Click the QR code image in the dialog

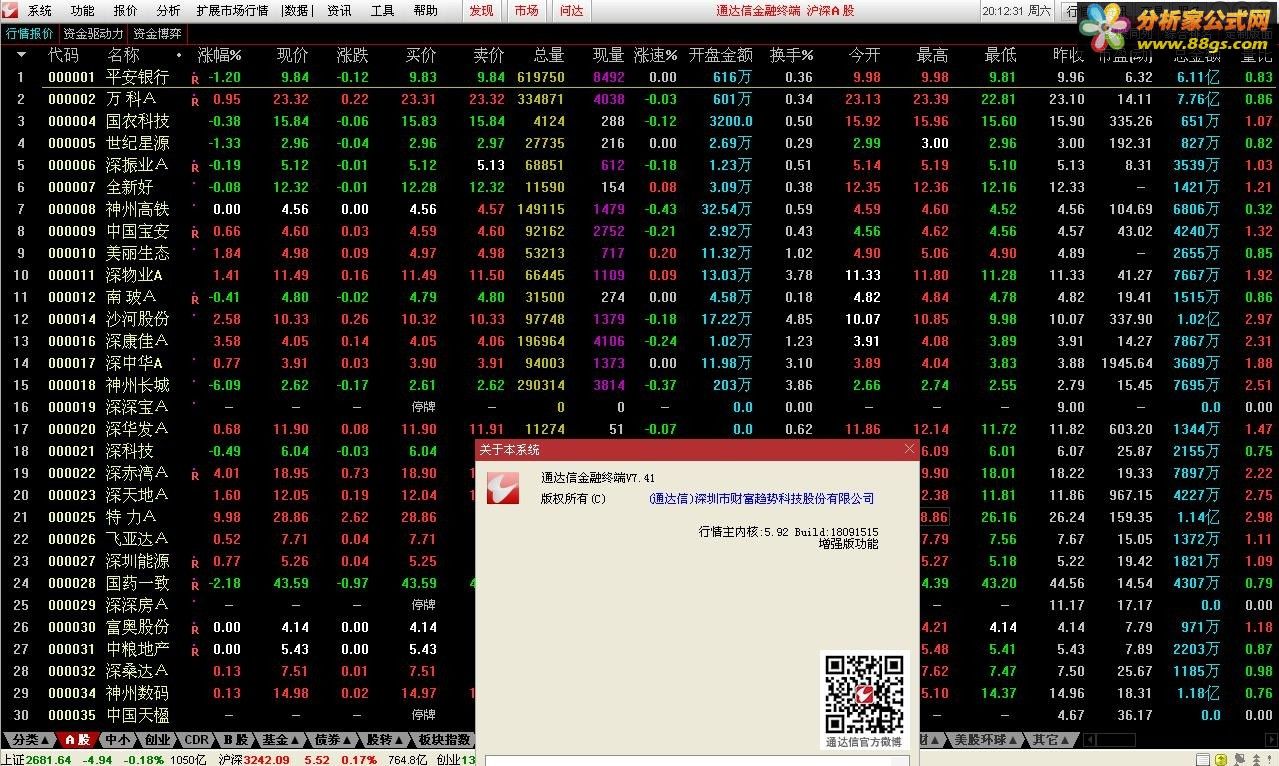[865, 692]
